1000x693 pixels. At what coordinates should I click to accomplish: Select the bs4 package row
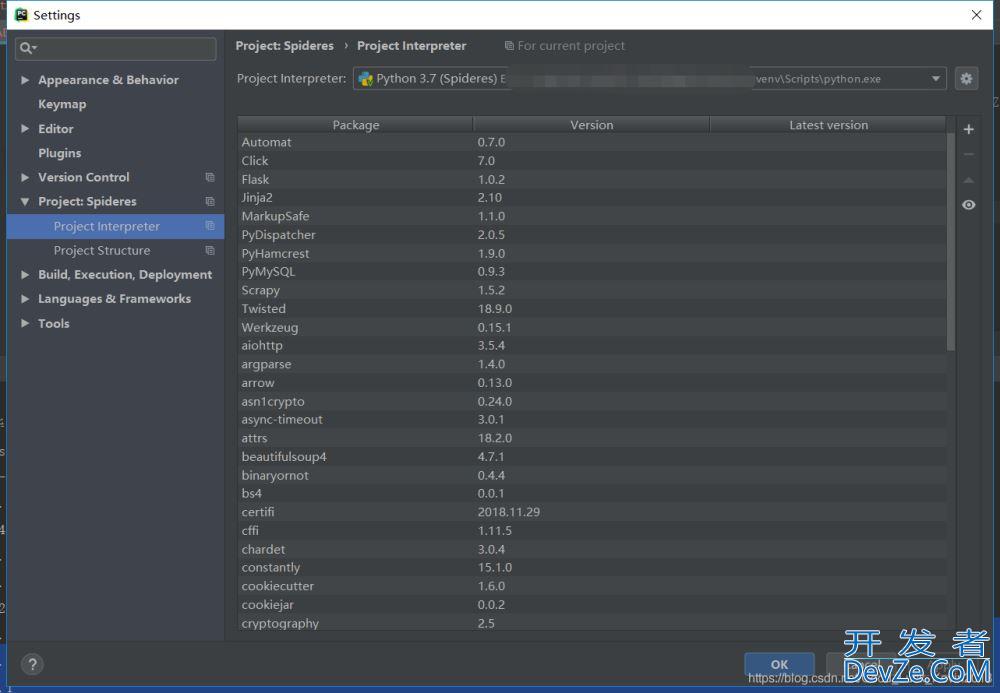click(592, 493)
